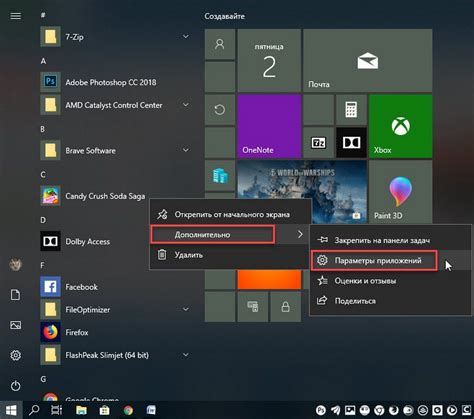Open the Mail (Почта) tile
This screenshot has width=474, height=419.
point(368,61)
